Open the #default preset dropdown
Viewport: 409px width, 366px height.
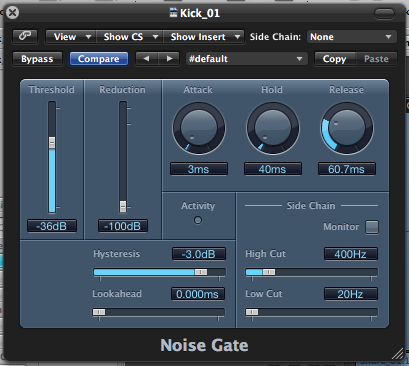[246, 59]
